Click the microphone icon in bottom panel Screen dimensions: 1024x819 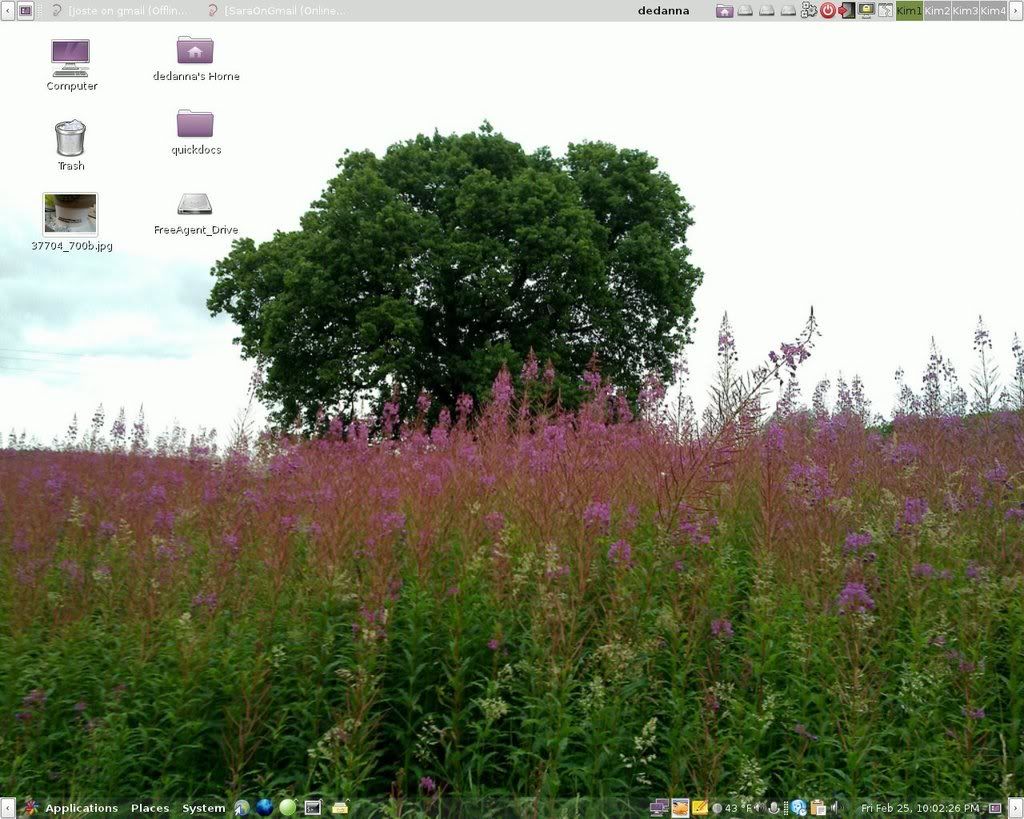click(773, 807)
